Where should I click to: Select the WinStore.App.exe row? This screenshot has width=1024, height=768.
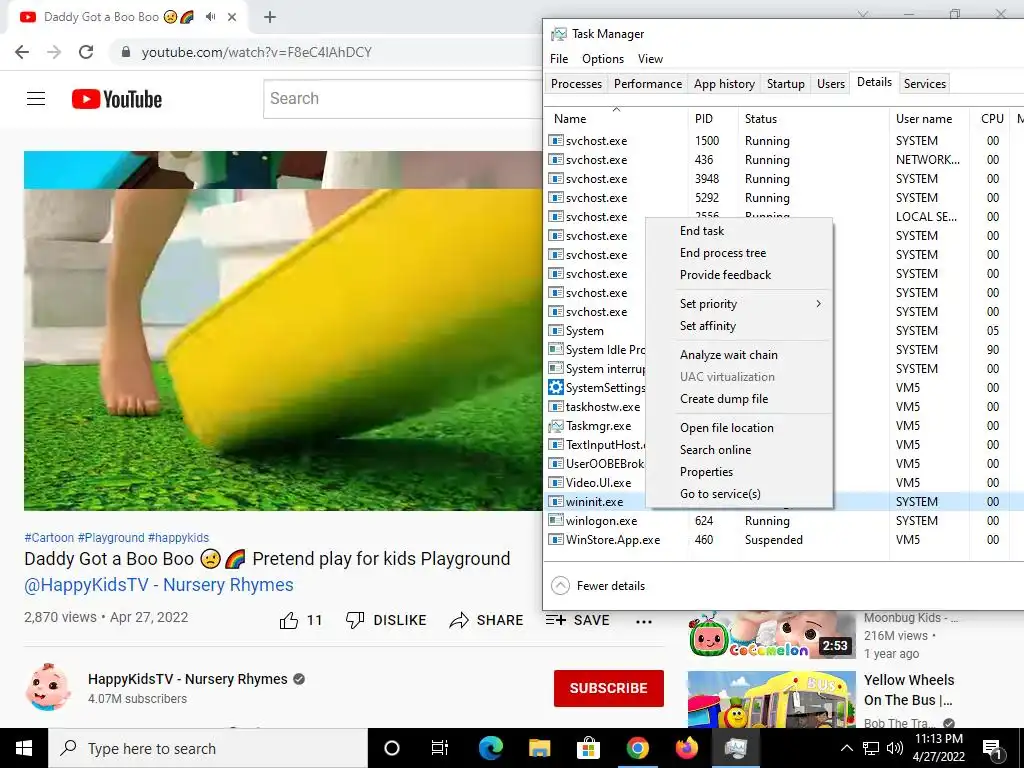783,539
